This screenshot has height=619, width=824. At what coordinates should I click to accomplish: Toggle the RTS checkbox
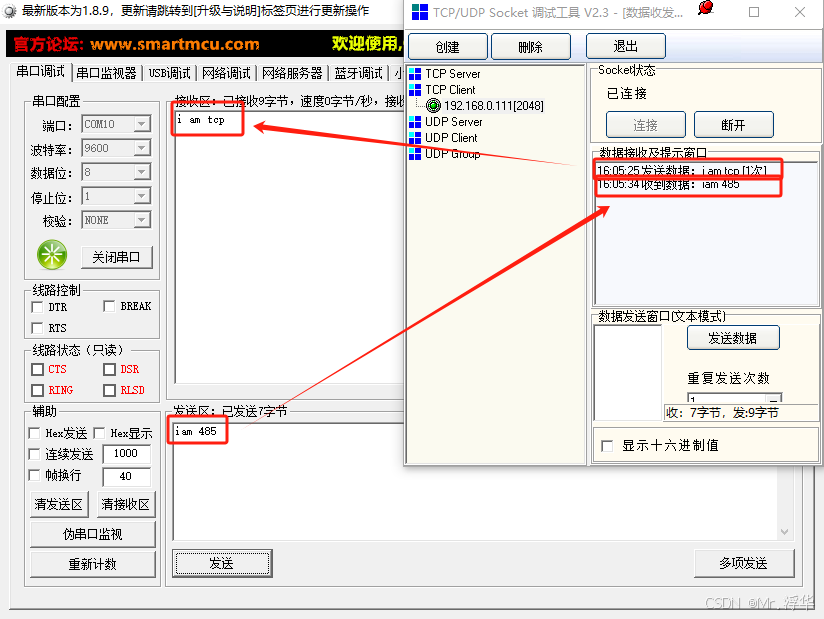[x=37, y=328]
